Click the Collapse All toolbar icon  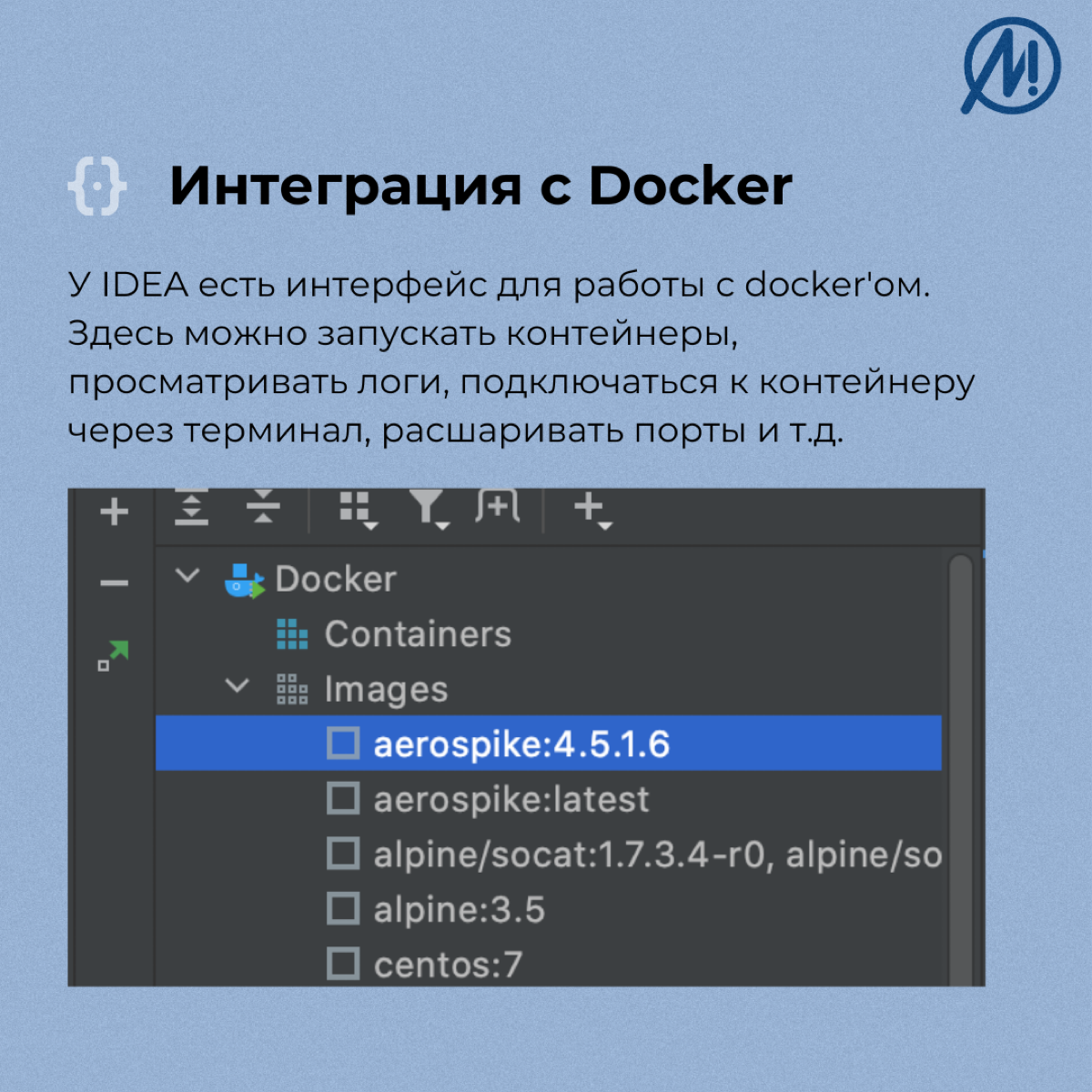263,507
